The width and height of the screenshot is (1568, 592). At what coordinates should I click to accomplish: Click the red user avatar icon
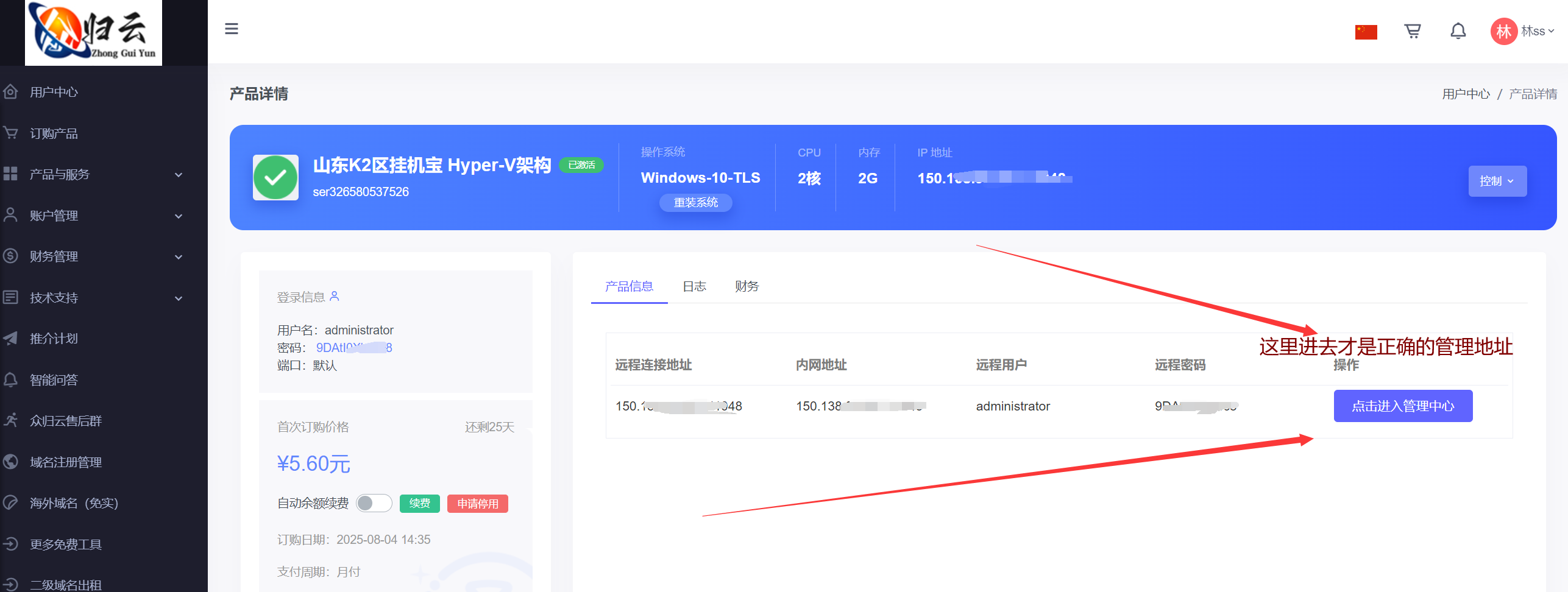point(1503,31)
